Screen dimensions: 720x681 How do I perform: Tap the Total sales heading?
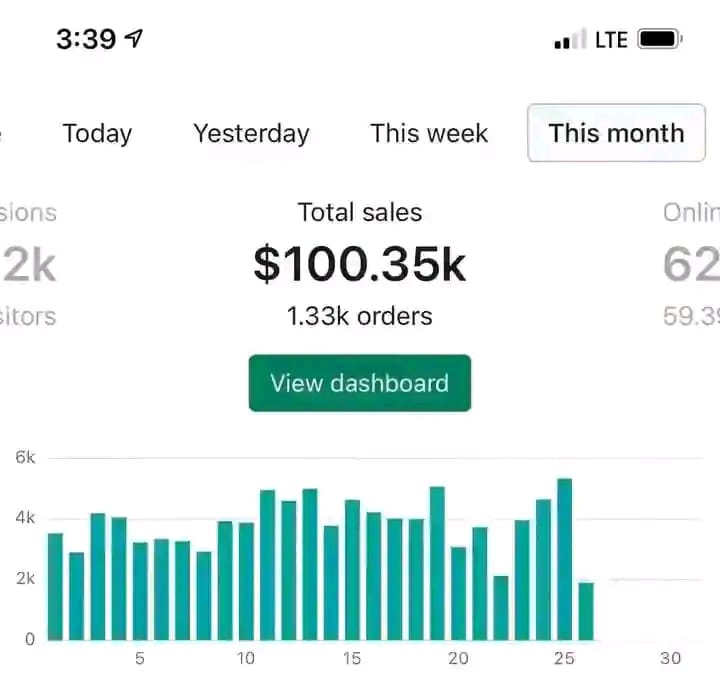coord(359,212)
